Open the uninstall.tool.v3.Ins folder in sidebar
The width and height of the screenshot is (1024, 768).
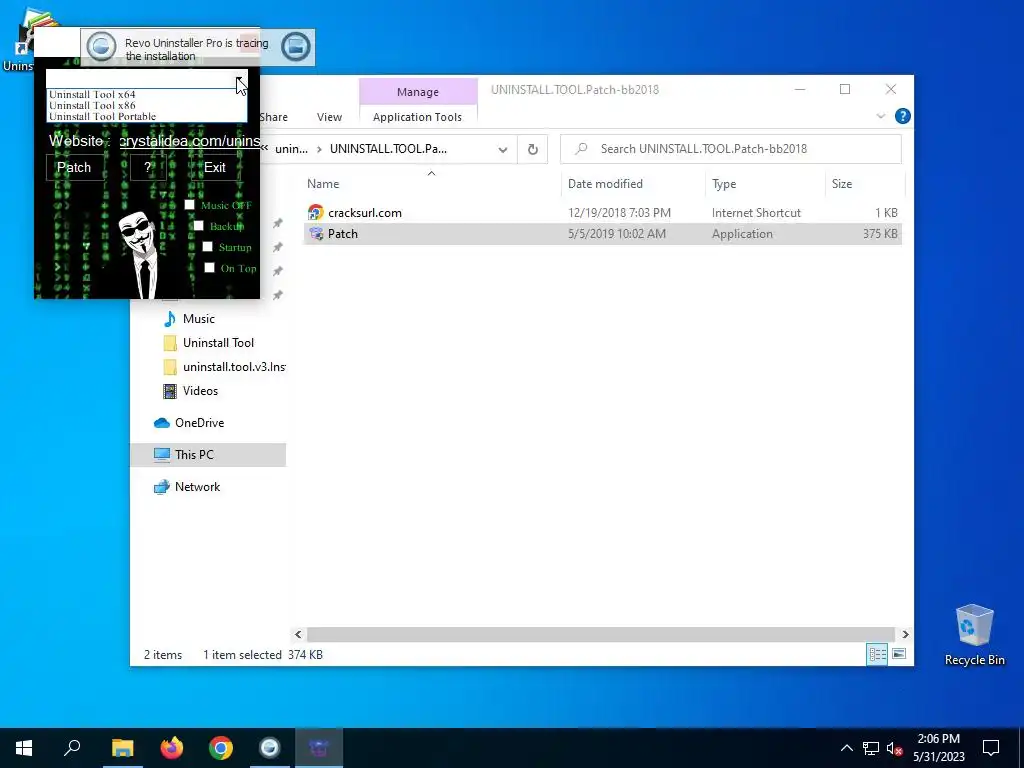click(223, 367)
